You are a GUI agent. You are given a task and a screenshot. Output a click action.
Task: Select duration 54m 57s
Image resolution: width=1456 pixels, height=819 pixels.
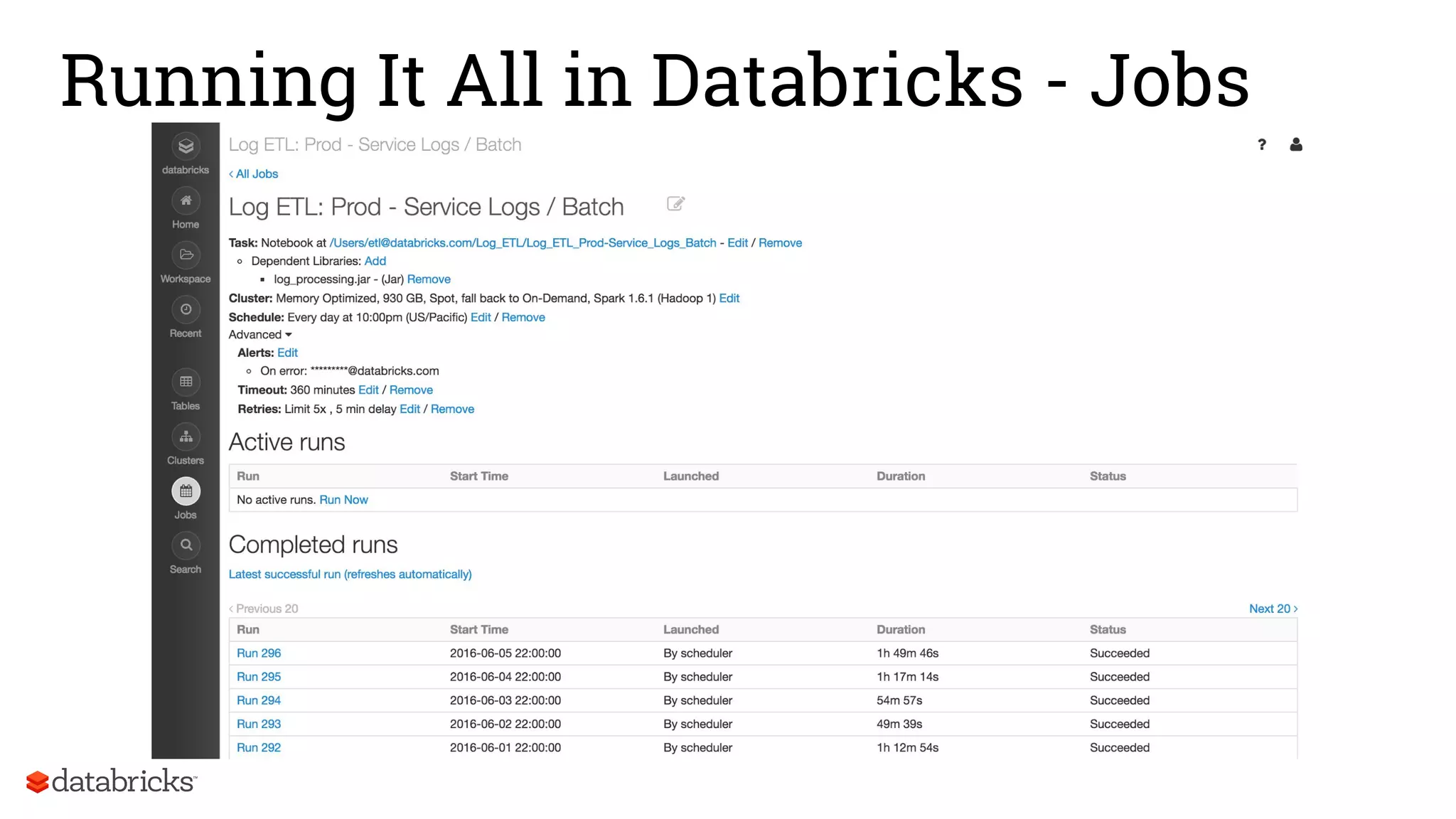coord(899,701)
